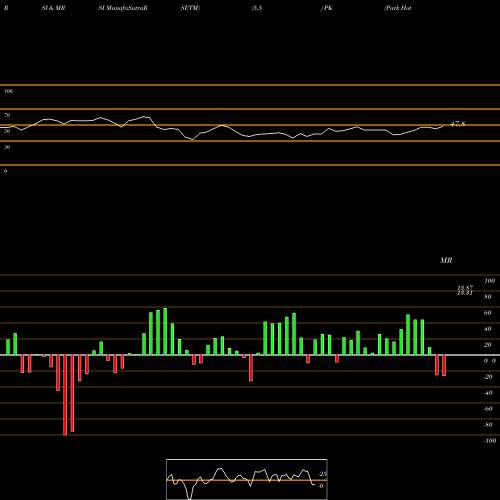Click the 100 label on the MR axis
Image resolution: width=500 pixels, height=500 pixels.
click(x=489, y=281)
